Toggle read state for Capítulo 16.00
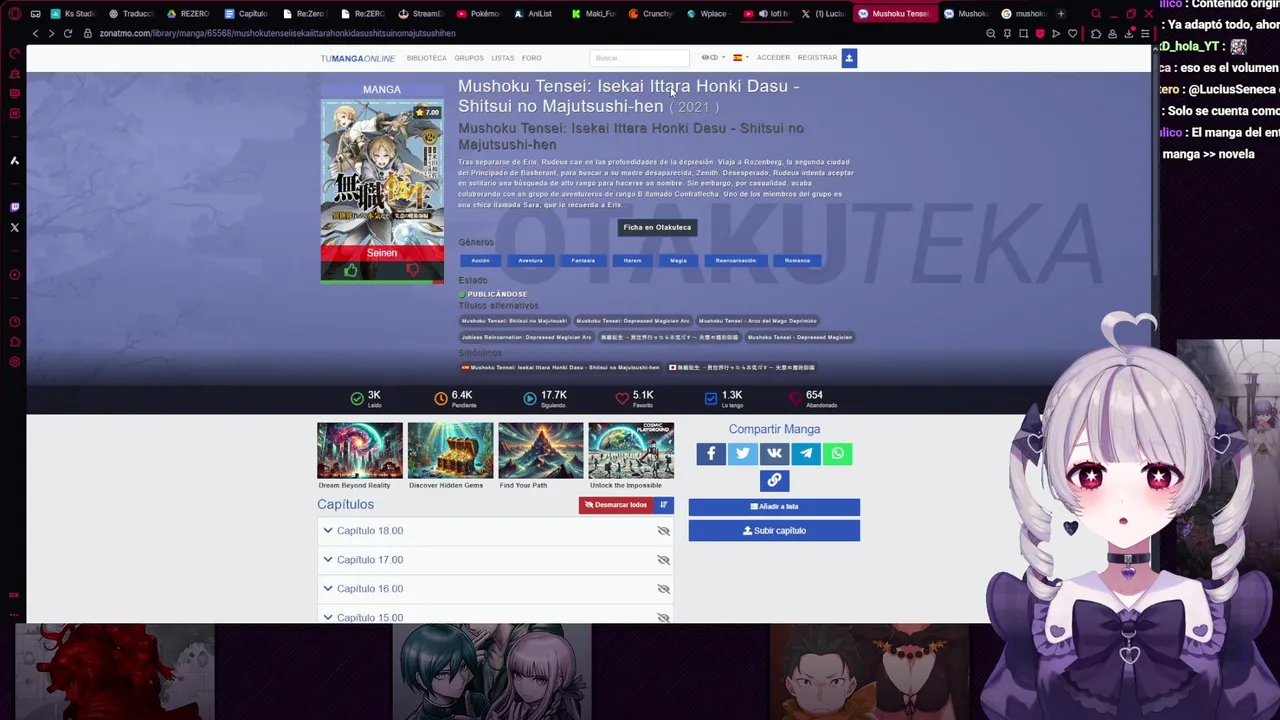Viewport: 1280px width, 720px height. pos(663,589)
